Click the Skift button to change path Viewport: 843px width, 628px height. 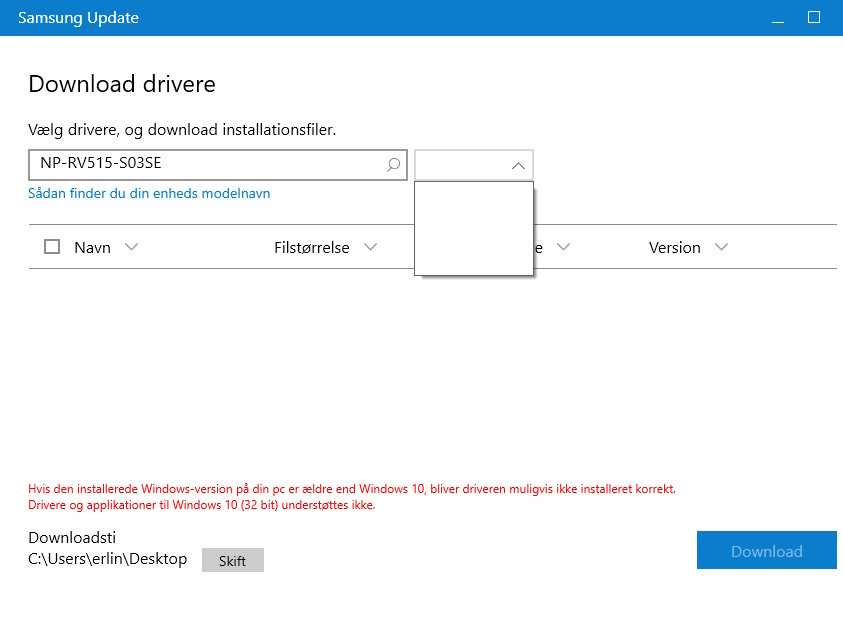click(x=233, y=560)
